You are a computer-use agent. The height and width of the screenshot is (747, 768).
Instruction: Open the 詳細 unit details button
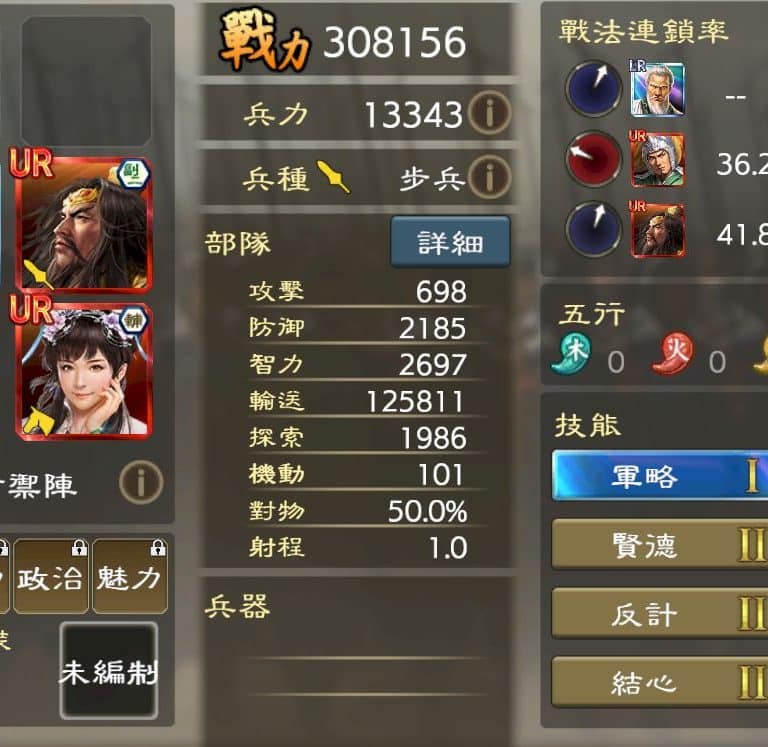tap(450, 242)
